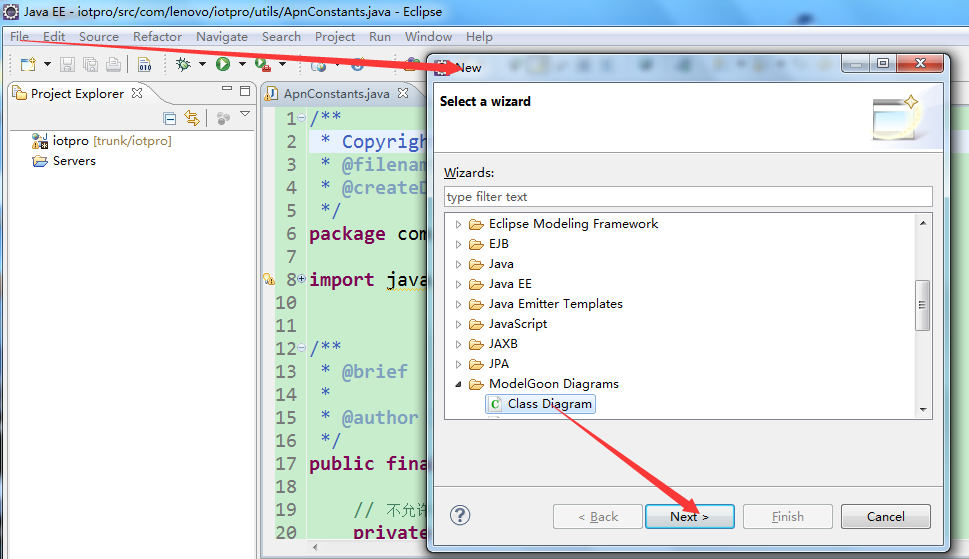Collapse the comment fold at line 1

coord(302,117)
